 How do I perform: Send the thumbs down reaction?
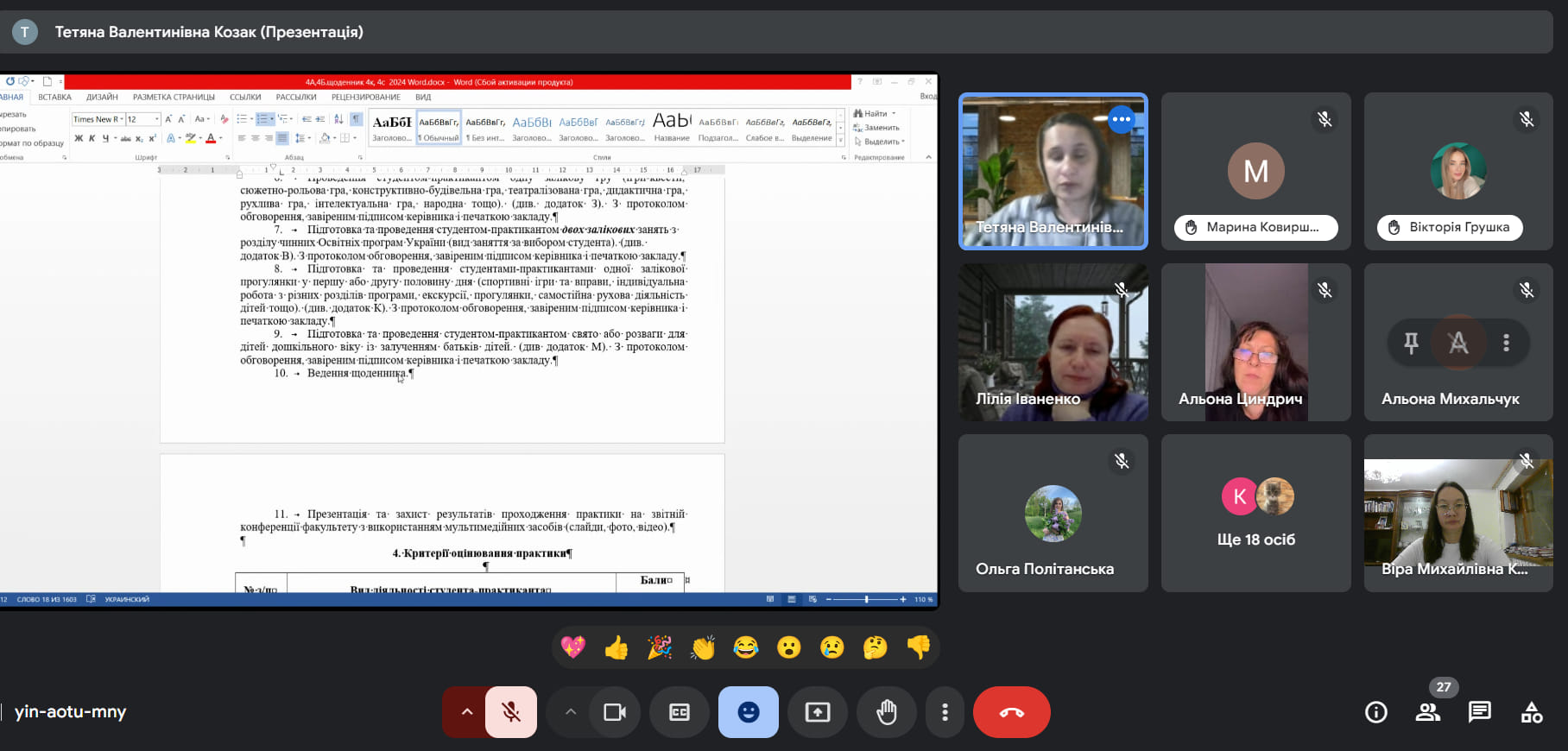pos(919,647)
